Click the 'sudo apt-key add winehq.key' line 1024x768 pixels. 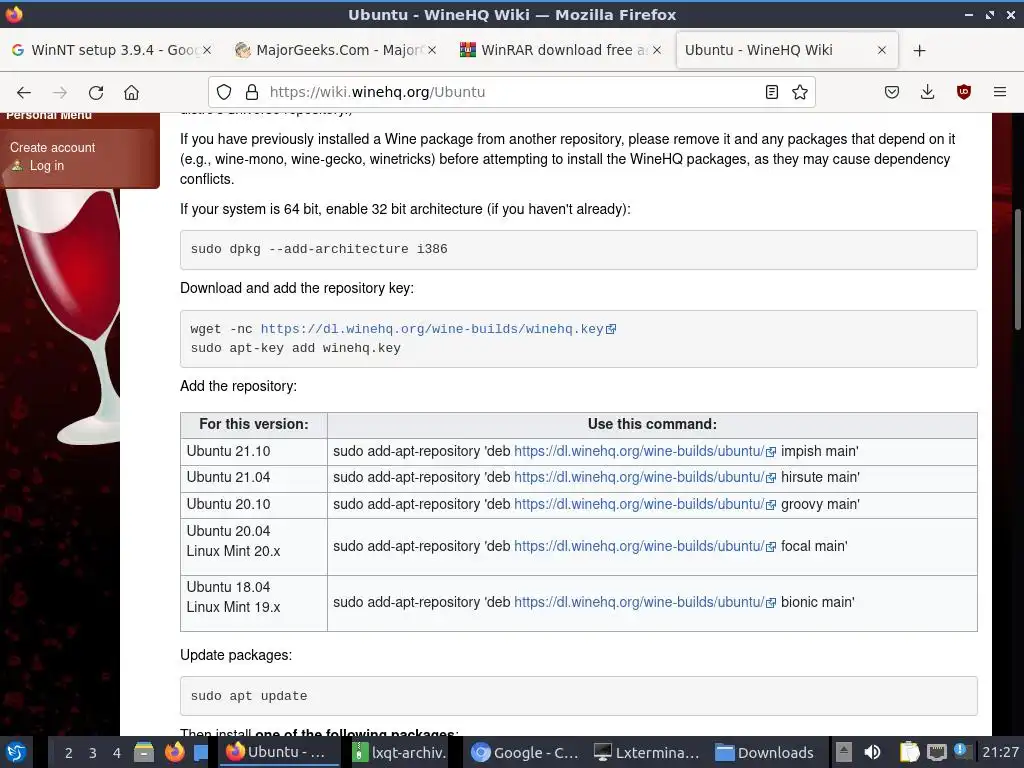point(295,348)
